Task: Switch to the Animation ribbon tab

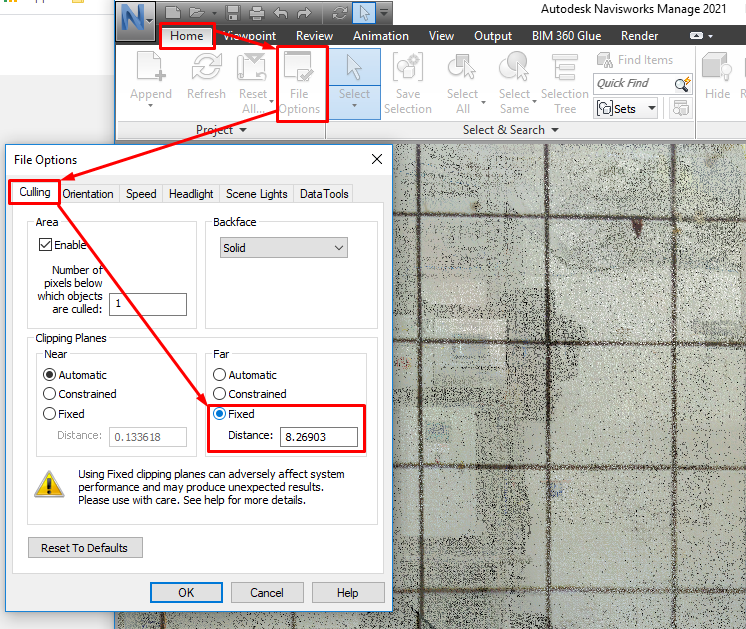Action: [x=381, y=36]
